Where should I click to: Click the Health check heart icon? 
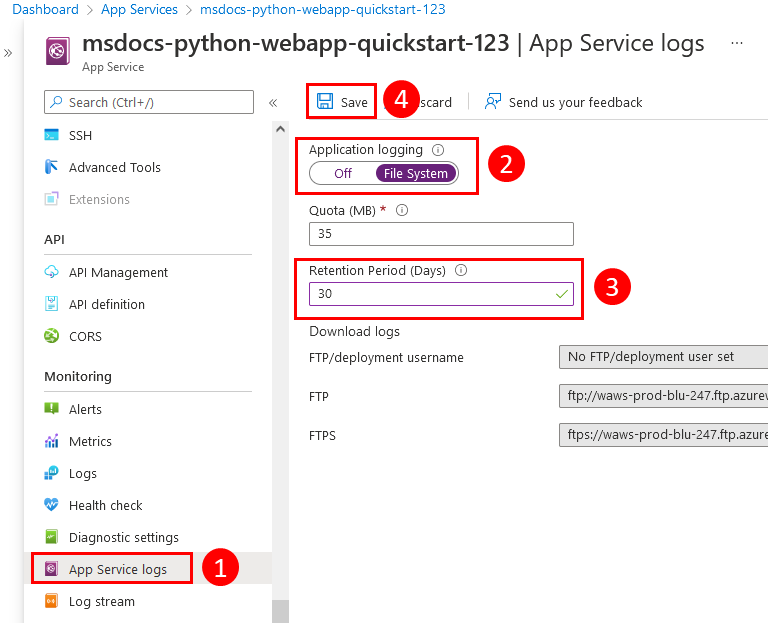pos(51,504)
